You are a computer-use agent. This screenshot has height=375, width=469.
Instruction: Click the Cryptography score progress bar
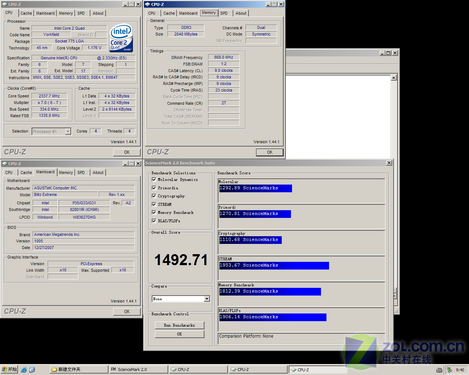coord(250,240)
